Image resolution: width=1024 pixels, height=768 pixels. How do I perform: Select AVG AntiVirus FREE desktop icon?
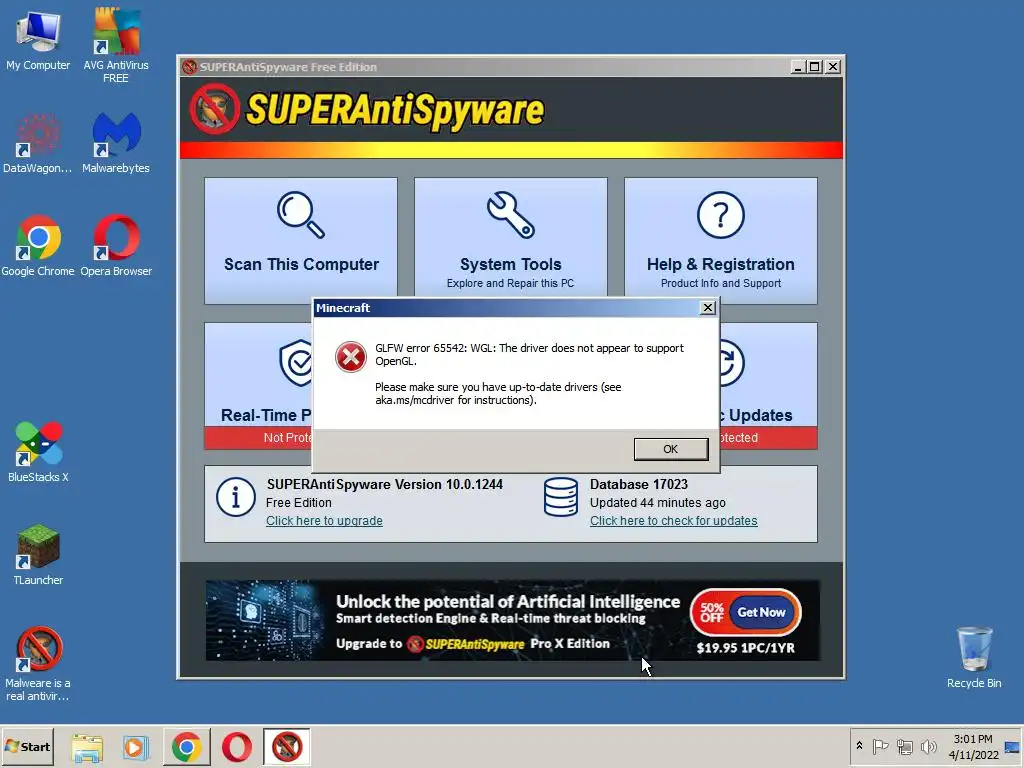click(x=116, y=44)
